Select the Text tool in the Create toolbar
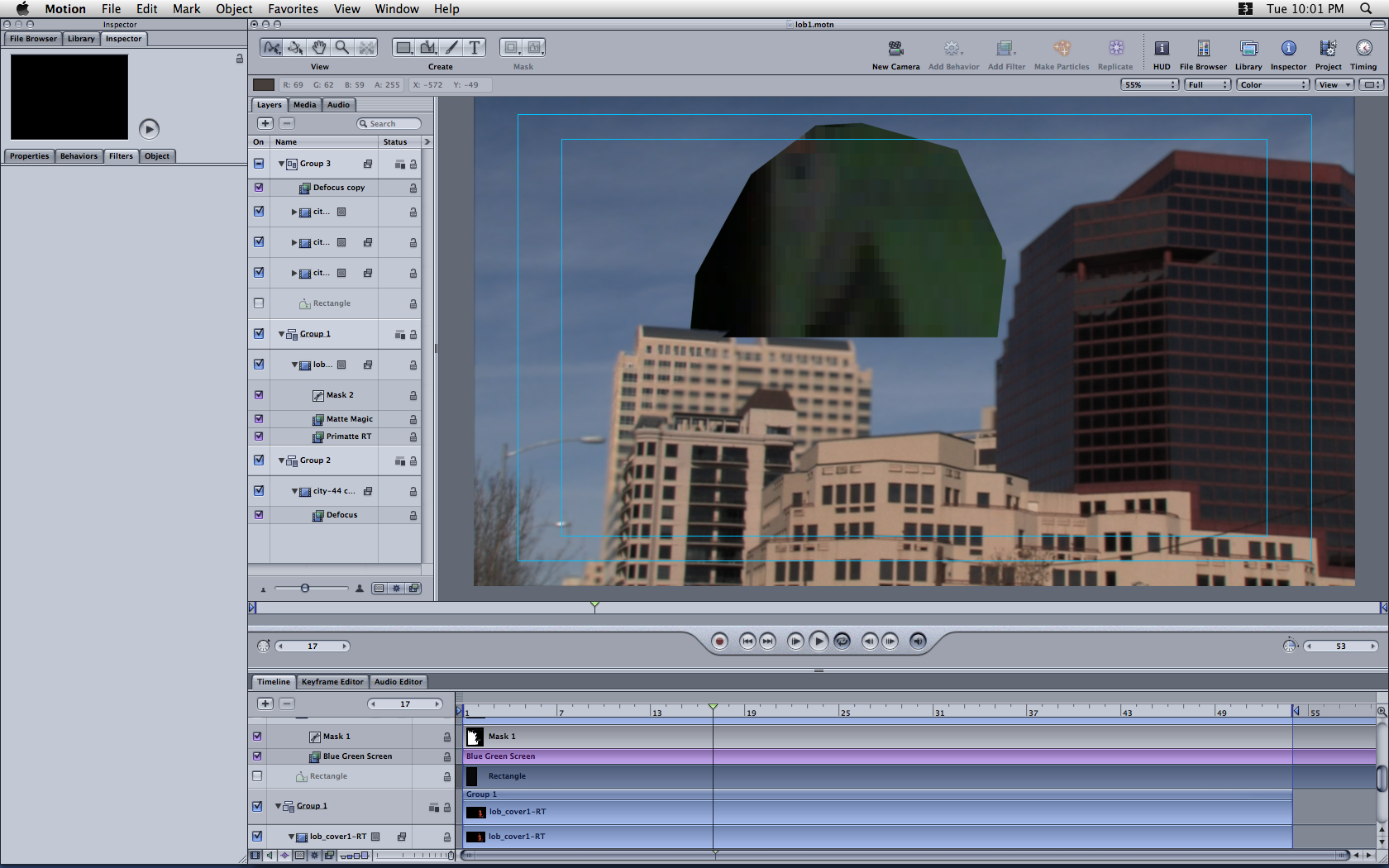 pos(474,48)
